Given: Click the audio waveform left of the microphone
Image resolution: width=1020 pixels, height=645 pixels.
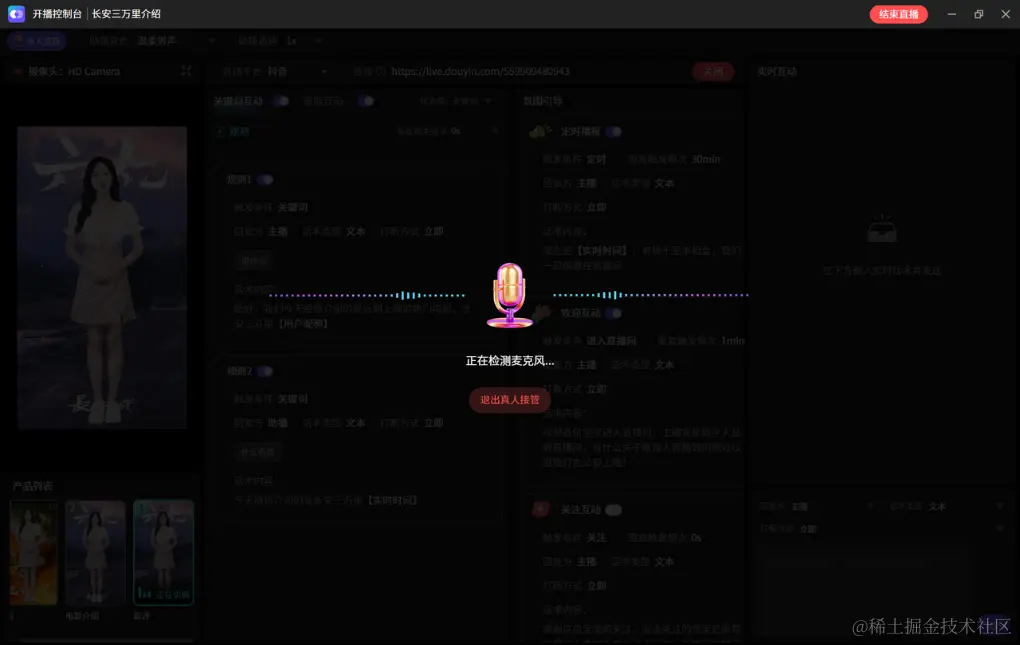Looking at the screenshot, I should point(367,295).
